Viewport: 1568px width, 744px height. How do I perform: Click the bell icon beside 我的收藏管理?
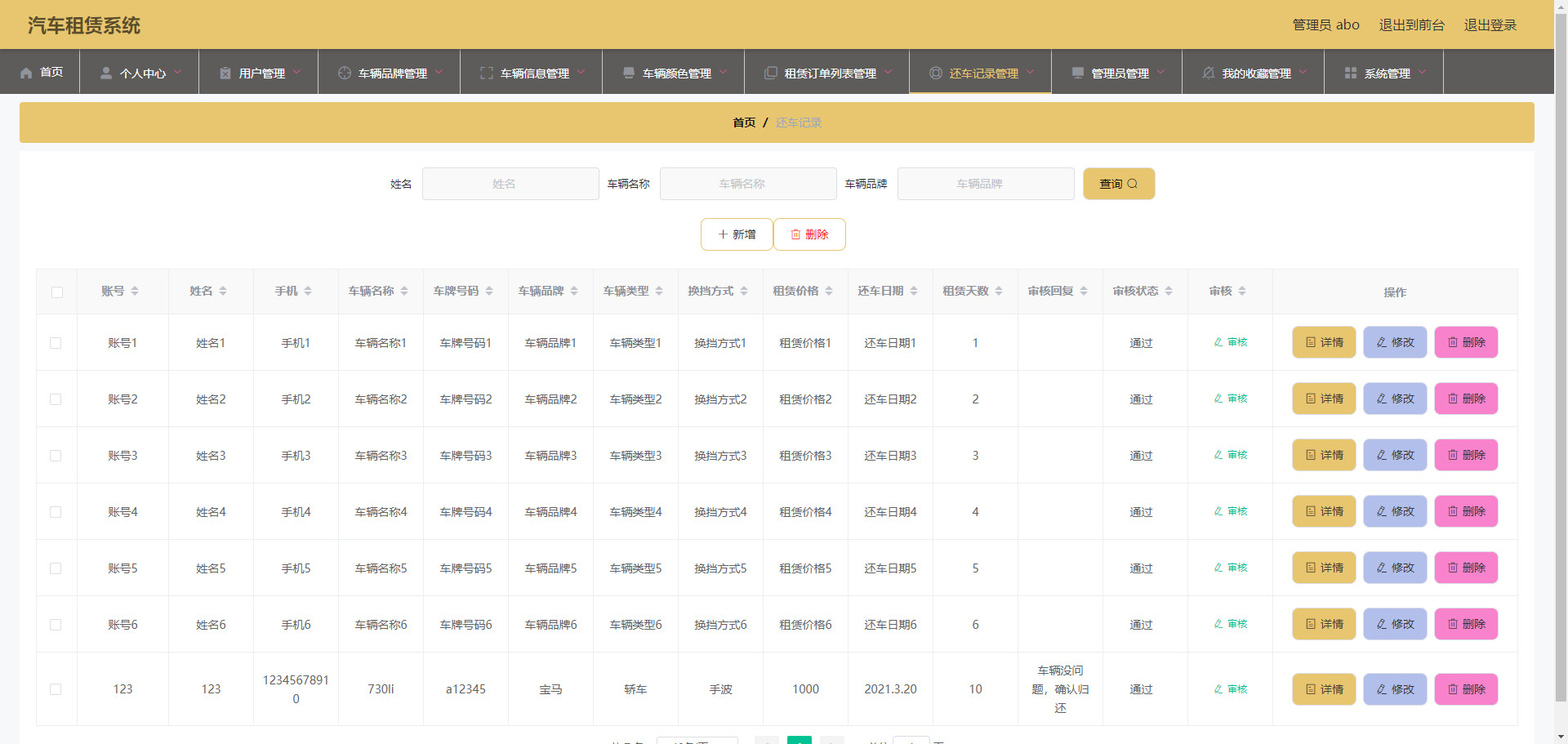[1209, 73]
